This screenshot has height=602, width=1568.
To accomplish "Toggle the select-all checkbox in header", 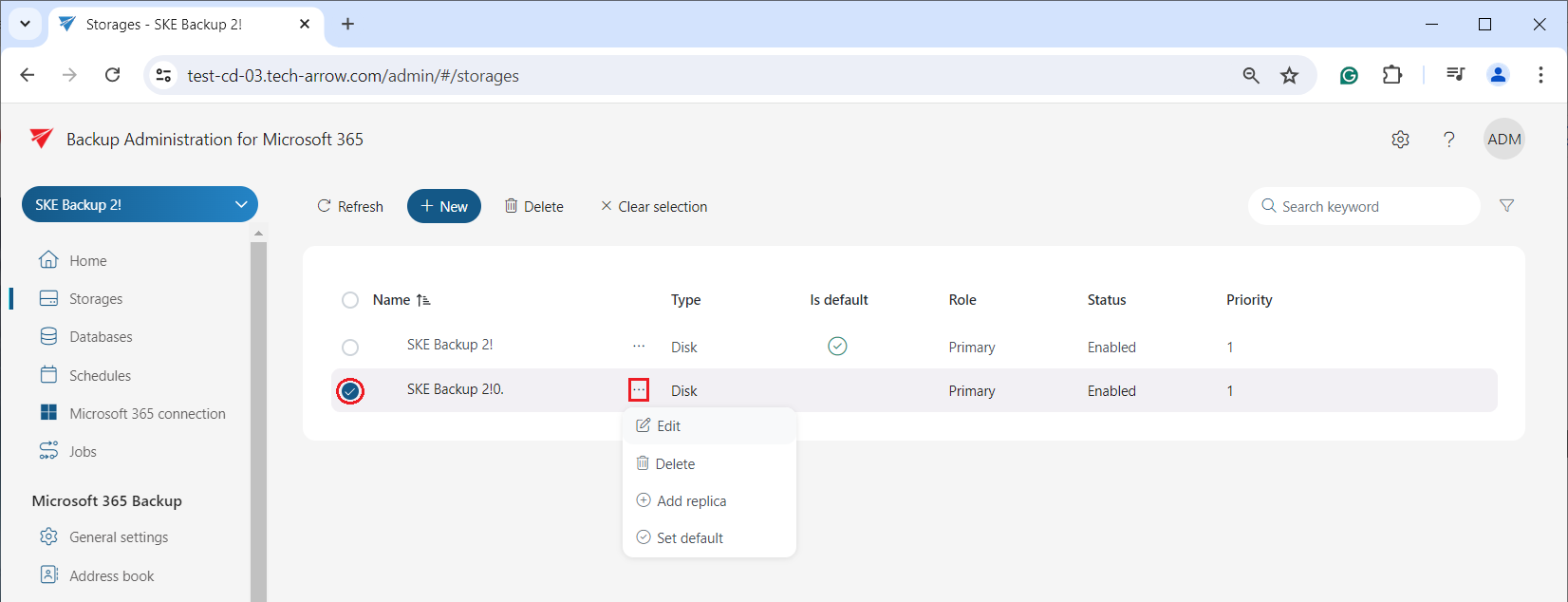I will pos(350,300).
